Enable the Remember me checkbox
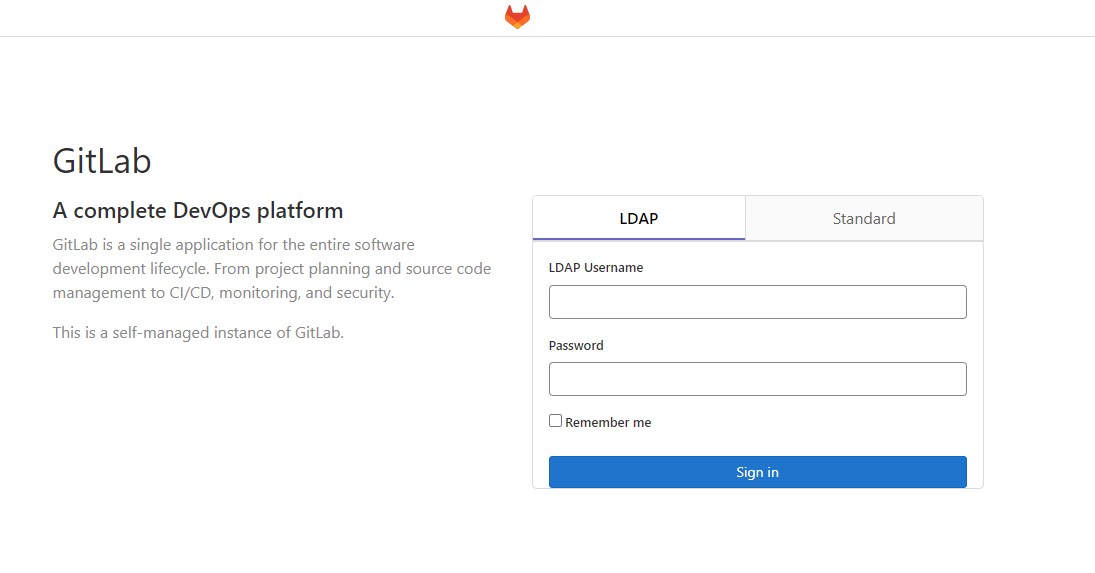 coord(556,421)
